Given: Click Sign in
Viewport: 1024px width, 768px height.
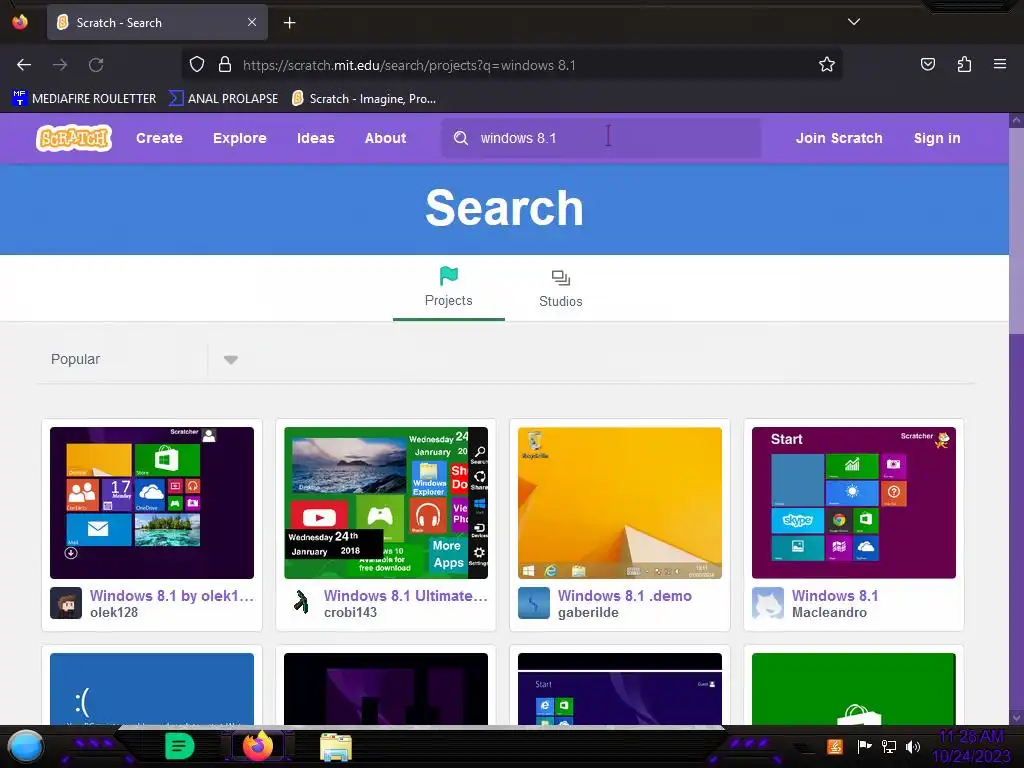Looking at the screenshot, I should (937, 138).
